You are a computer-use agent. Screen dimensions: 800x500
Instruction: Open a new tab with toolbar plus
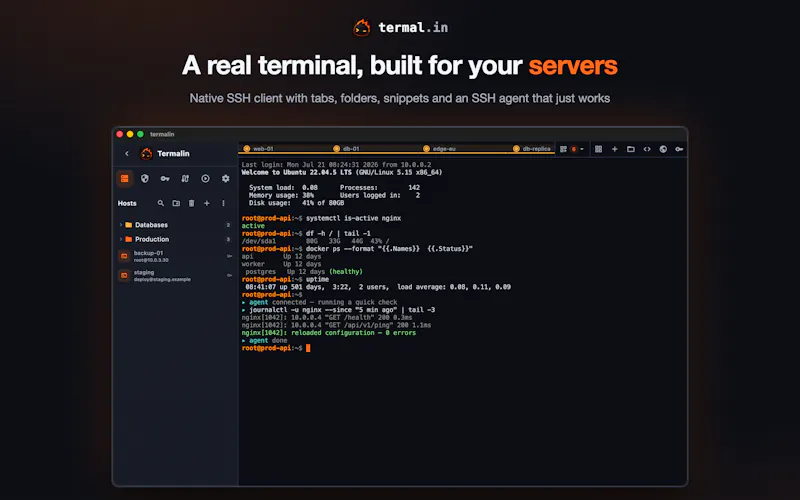click(x=614, y=149)
